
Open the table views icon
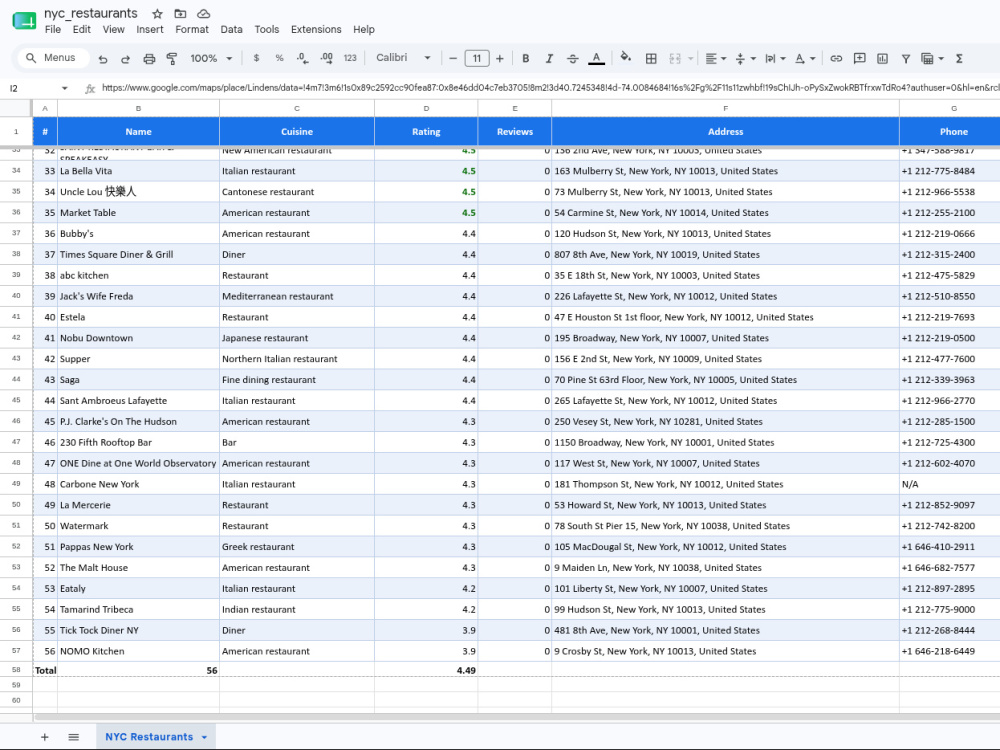[927, 58]
